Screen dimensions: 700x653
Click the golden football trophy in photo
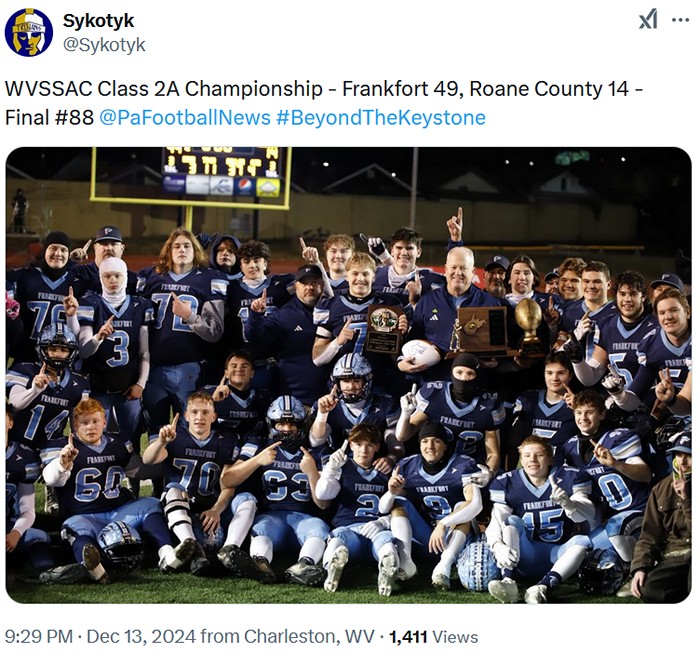point(529,327)
